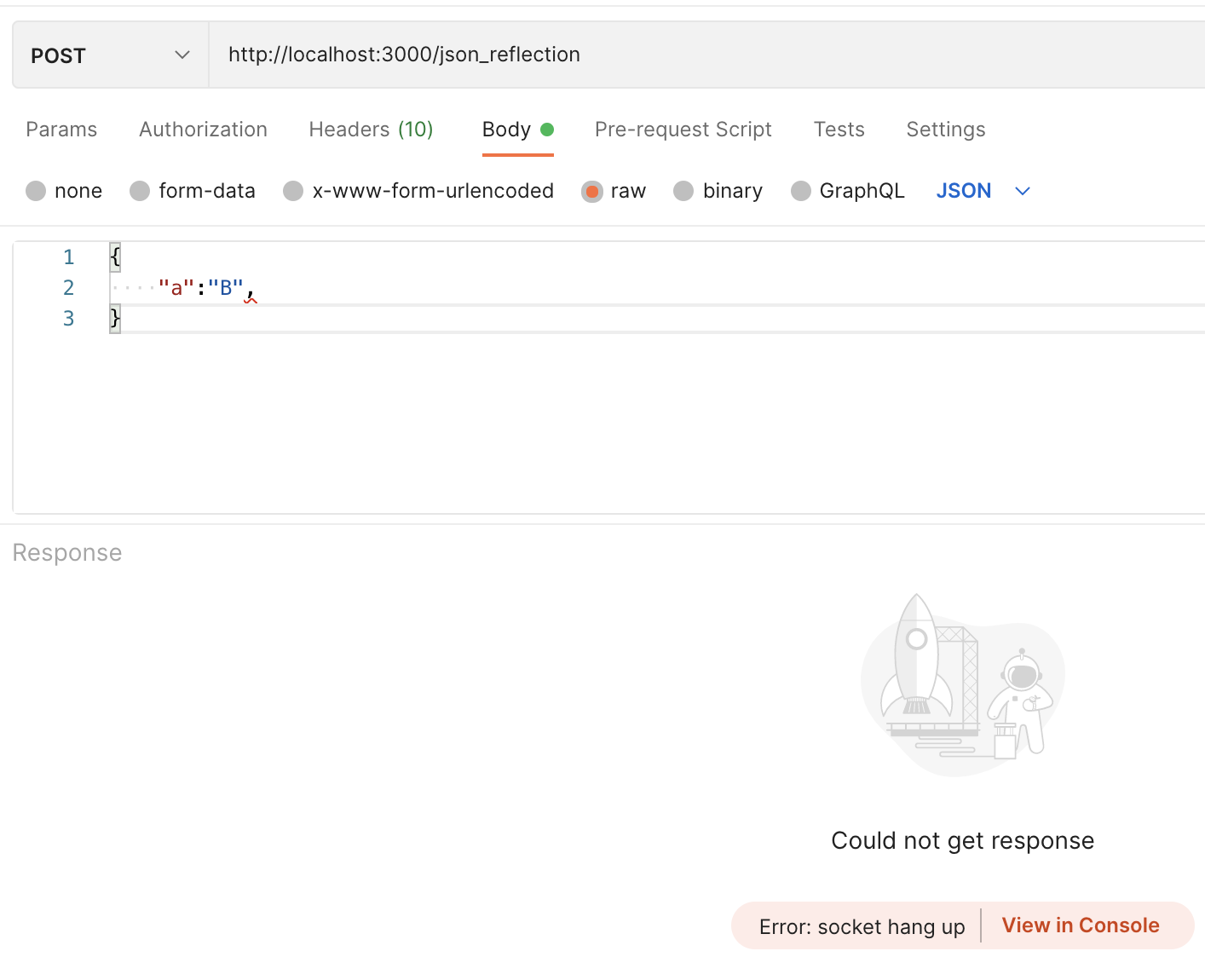Viewport: 1205px width, 980px height.
Task: Open the Pre-request Script tab
Action: pos(682,130)
